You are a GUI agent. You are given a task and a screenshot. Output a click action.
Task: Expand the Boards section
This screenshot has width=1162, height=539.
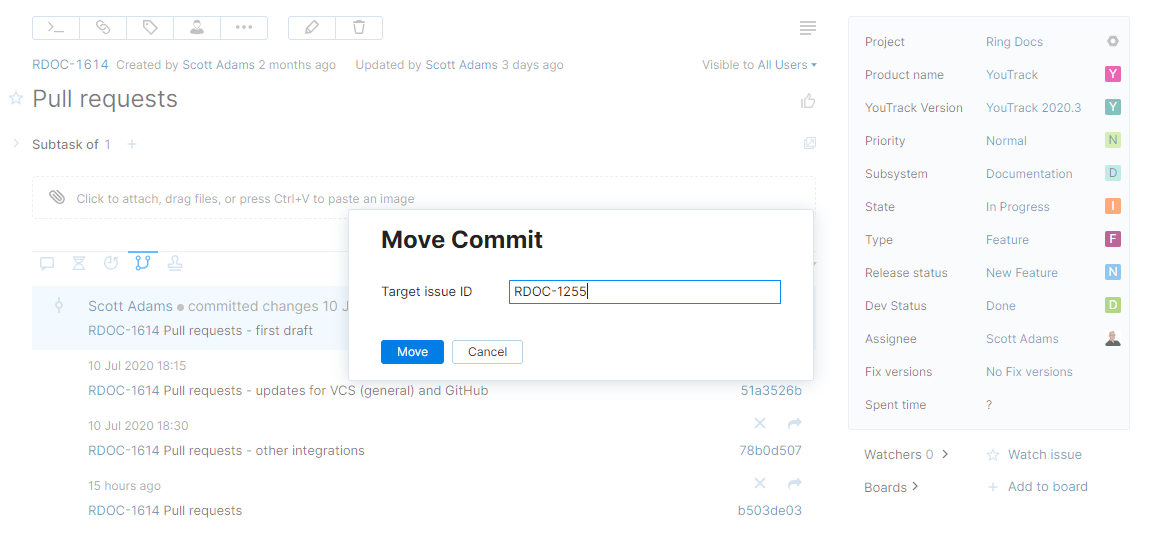pos(915,488)
